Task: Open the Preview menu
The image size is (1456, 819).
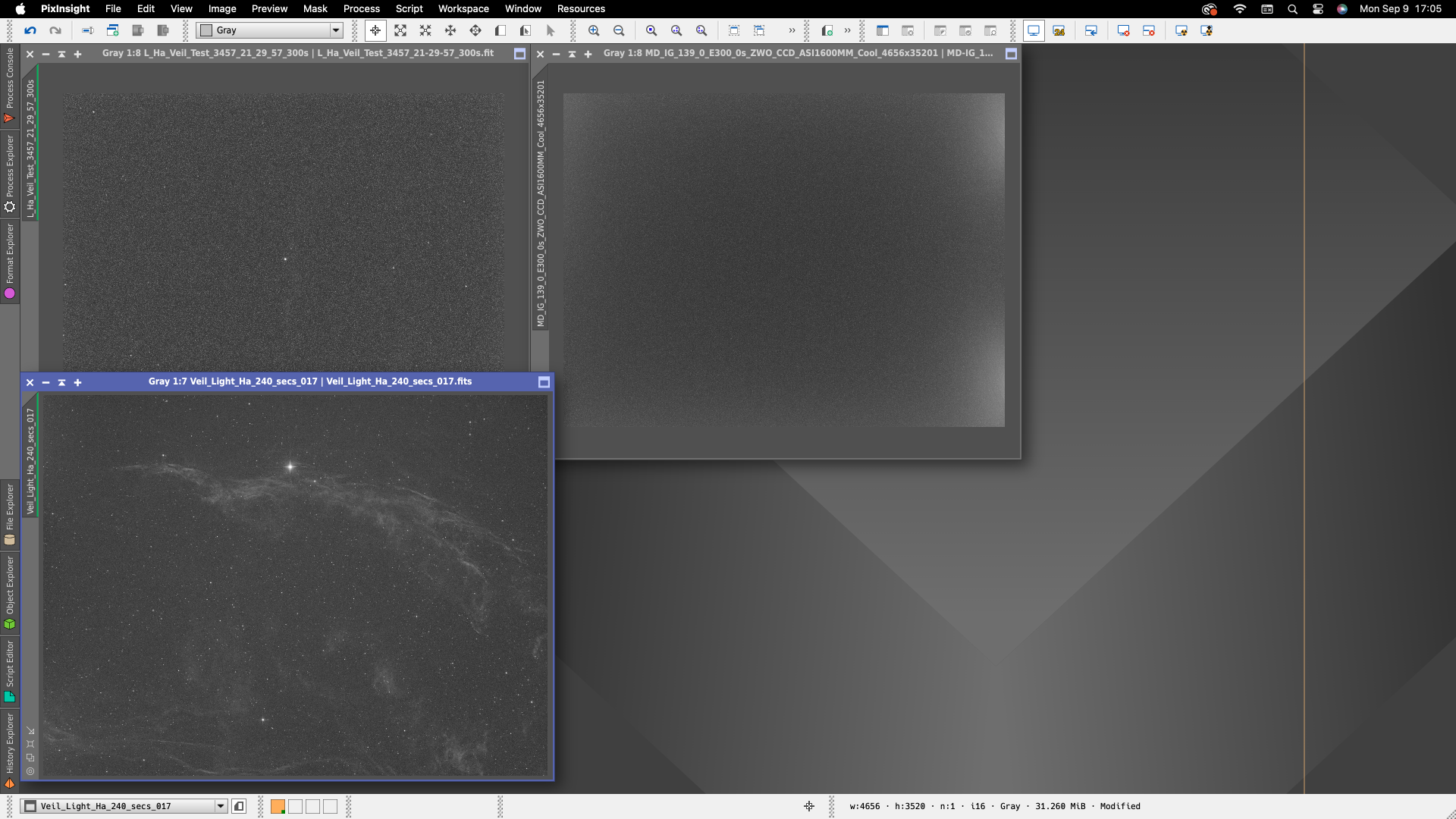Action: coord(269,9)
